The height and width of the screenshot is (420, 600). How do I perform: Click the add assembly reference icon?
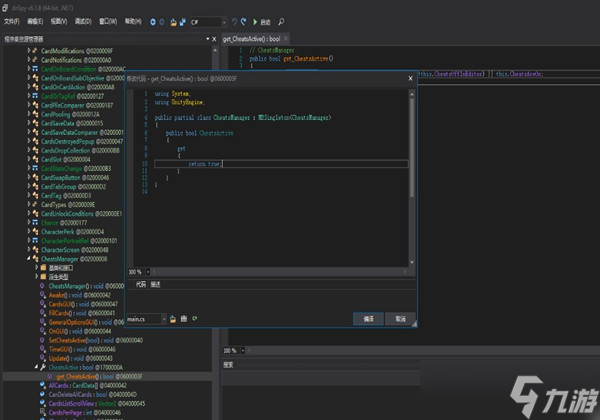click(x=184, y=319)
